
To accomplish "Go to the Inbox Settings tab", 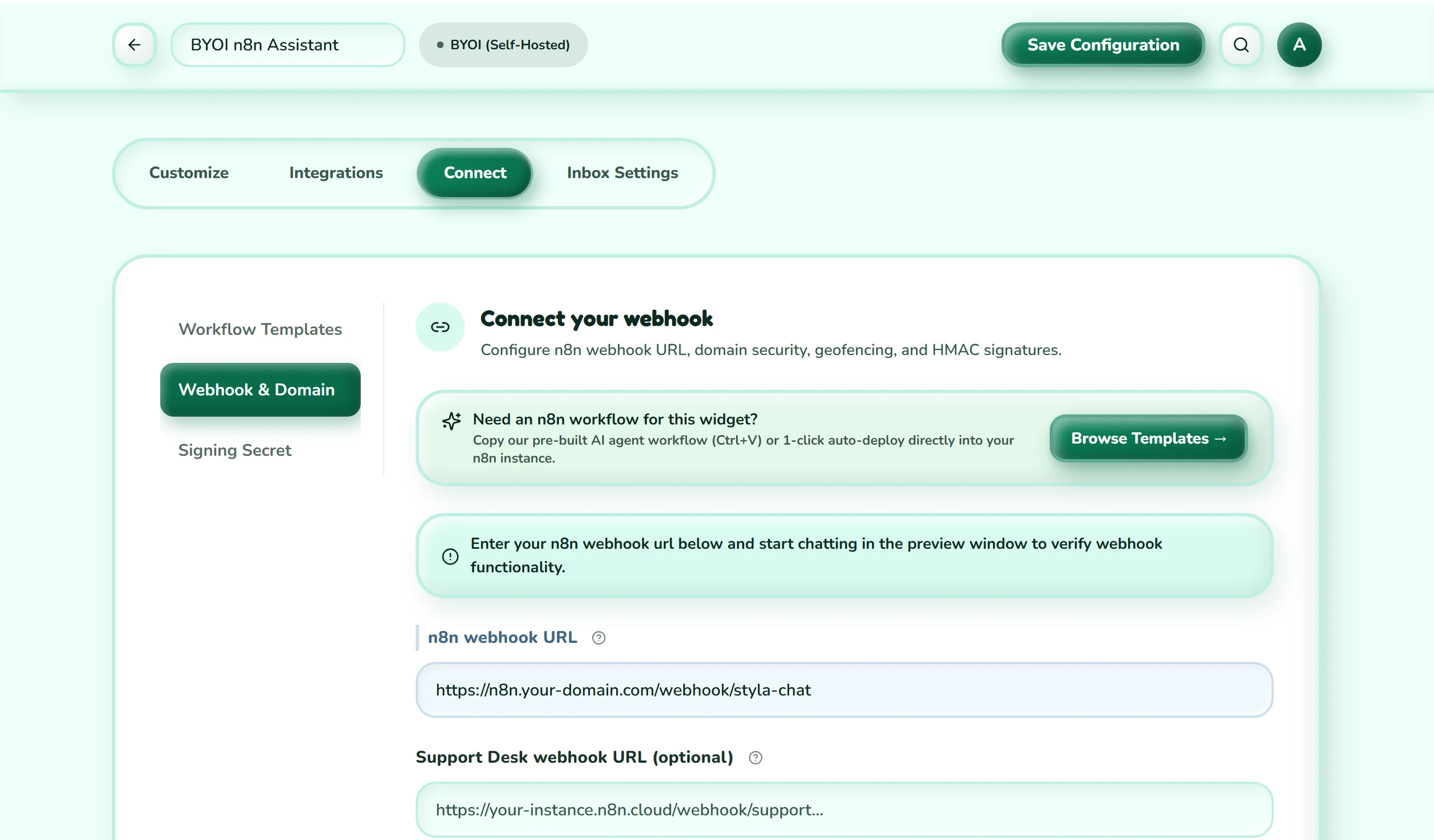I will click(x=622, y=173).
